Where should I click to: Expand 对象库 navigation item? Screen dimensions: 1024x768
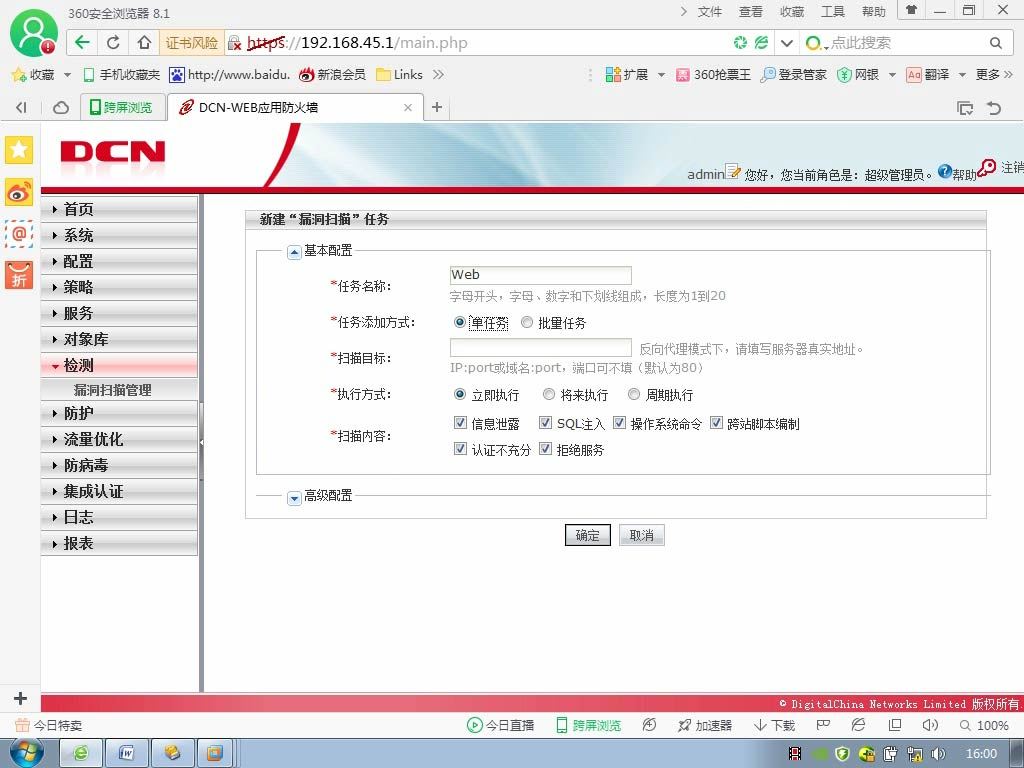120,340
